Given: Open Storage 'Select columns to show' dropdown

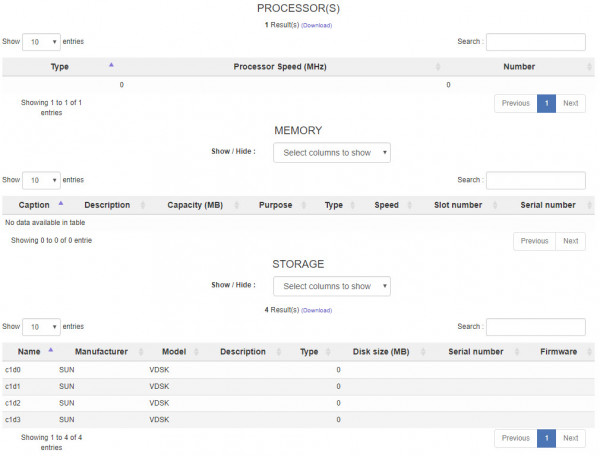Looking at the screenshot, I should point(332,286).
